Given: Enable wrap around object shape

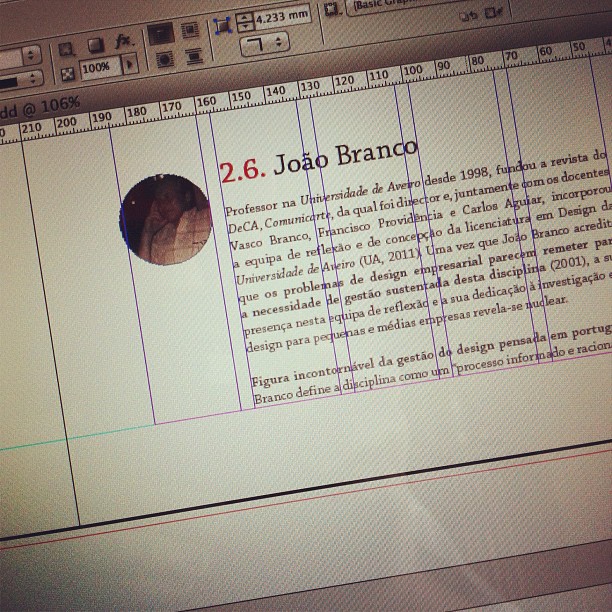Looking at the screenshot, I should click(x=164, y=59).
